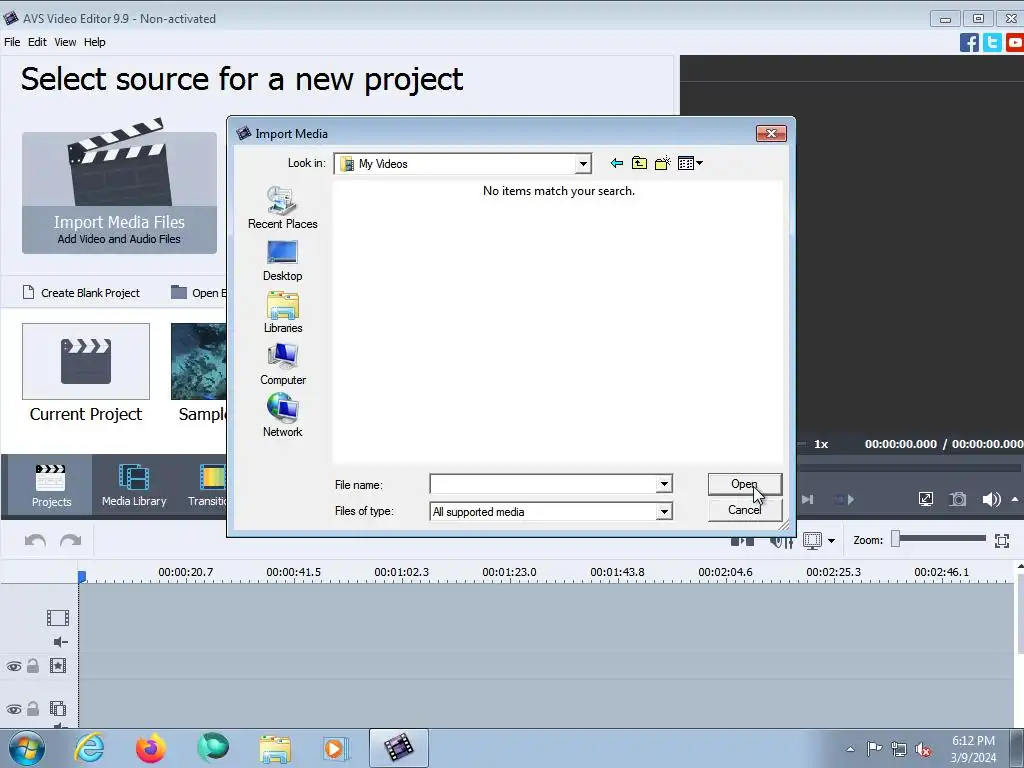The image size is (1024, 768).
Task: Click the video effects track star icon
Action: pyautogui.click(x=57, y=665)
